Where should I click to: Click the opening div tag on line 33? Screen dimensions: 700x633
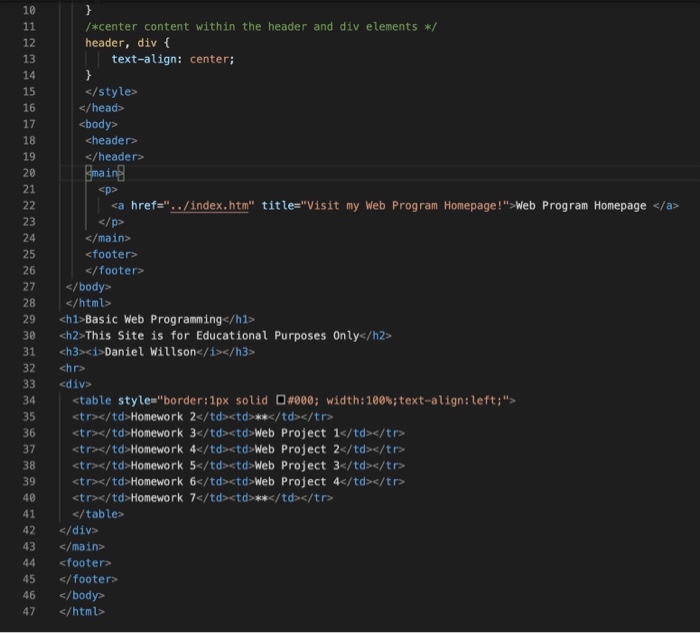[75, 384]
